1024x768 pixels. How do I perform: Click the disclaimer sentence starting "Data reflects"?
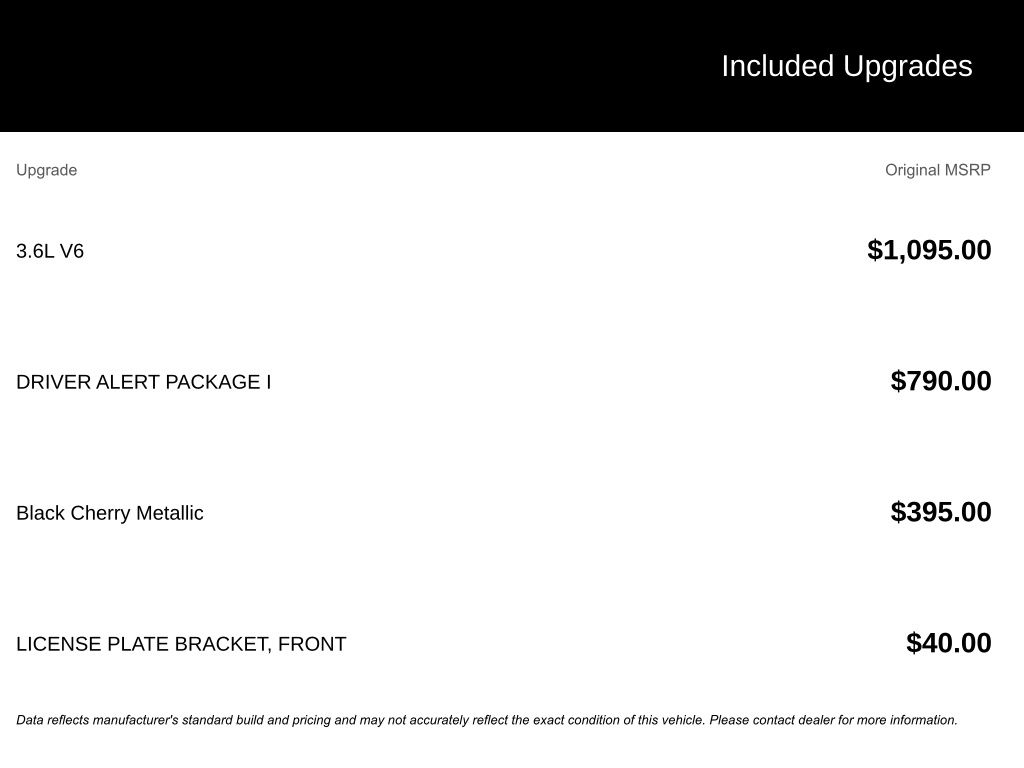(360, 720)
